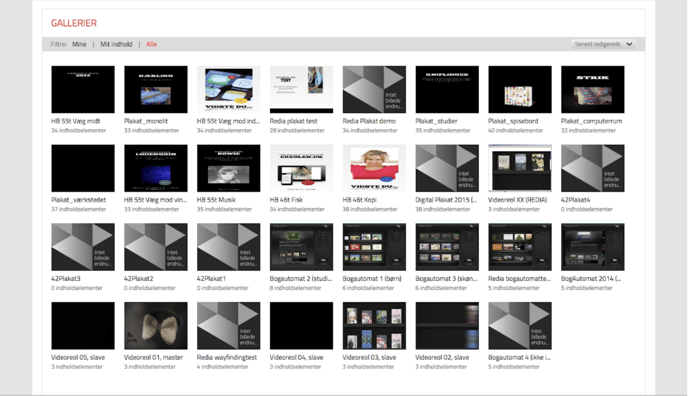This screenshot has height=396, width=688.
Task: Click '37 indholdselementer' under Plakat_værkstedet
Action: [x=79, y=209]
